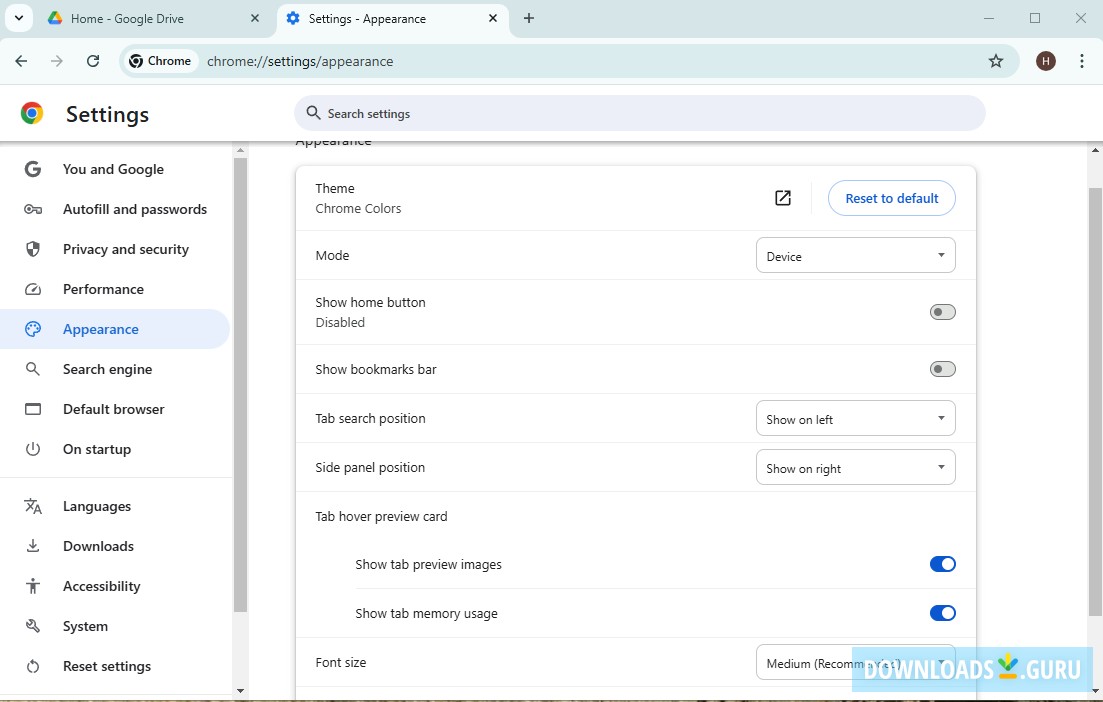The height and width of the screenshot is (702, 1103).
Task: Open the Mode dropdown showing Device
Action: tap(855, 255)
